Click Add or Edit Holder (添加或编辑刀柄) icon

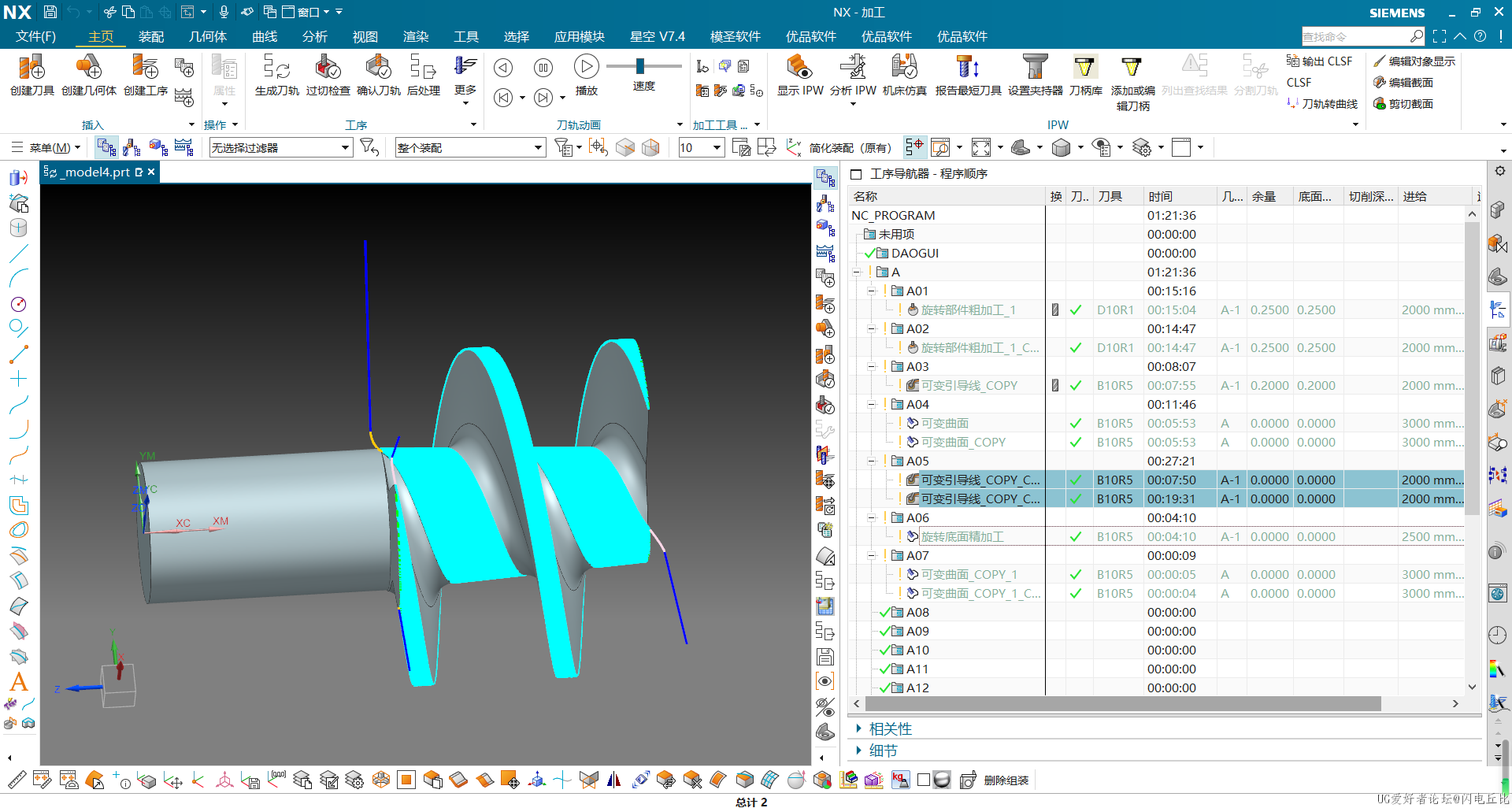1132,68
